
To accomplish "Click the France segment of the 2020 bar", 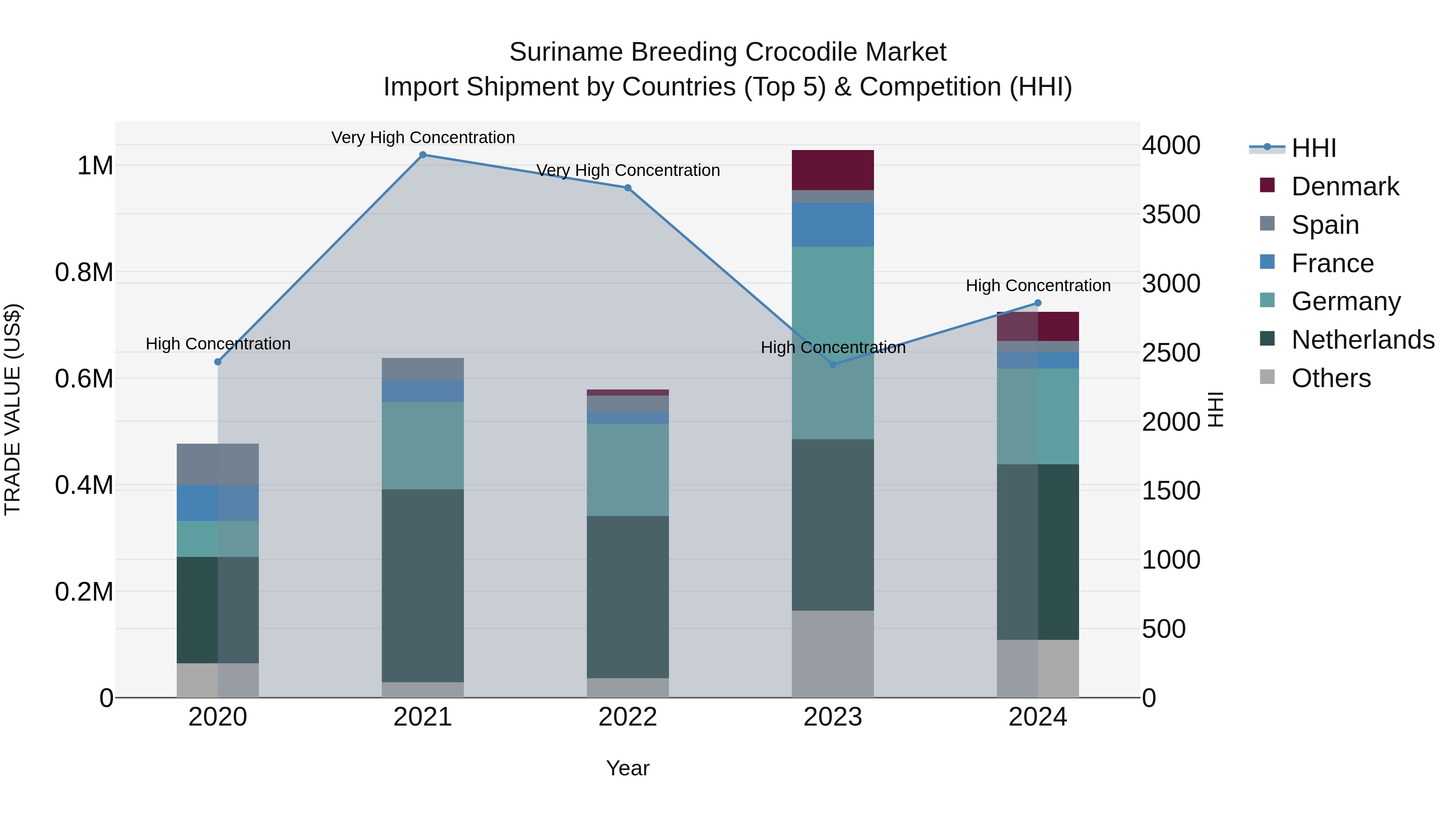I will tap(218, 503).
